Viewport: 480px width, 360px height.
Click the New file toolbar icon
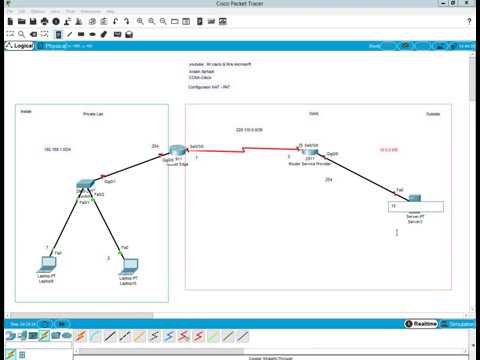tap(10, 22)
